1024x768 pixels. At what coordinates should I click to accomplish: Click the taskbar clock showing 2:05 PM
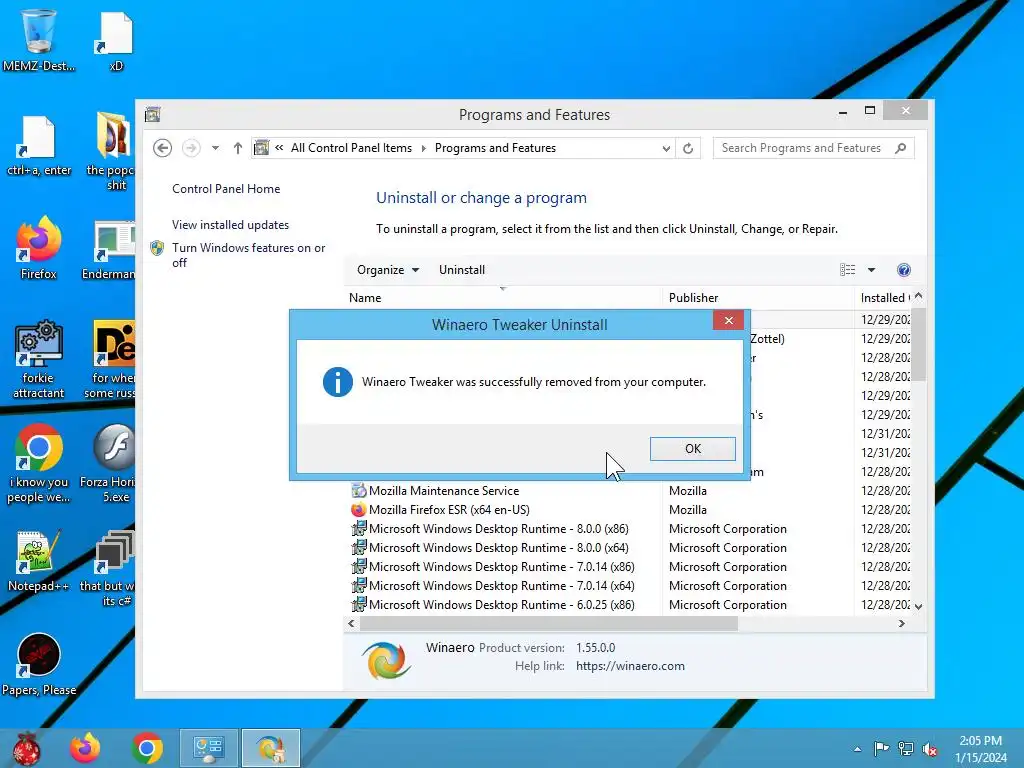[x=980, y=749]
